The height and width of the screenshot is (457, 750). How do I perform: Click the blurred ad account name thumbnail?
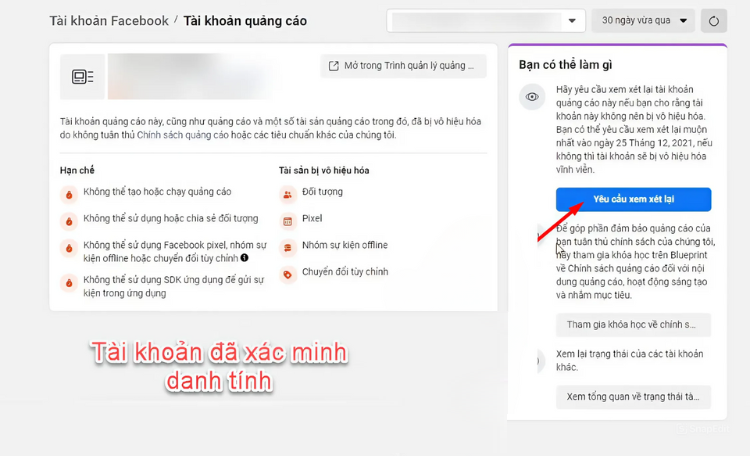191,77
